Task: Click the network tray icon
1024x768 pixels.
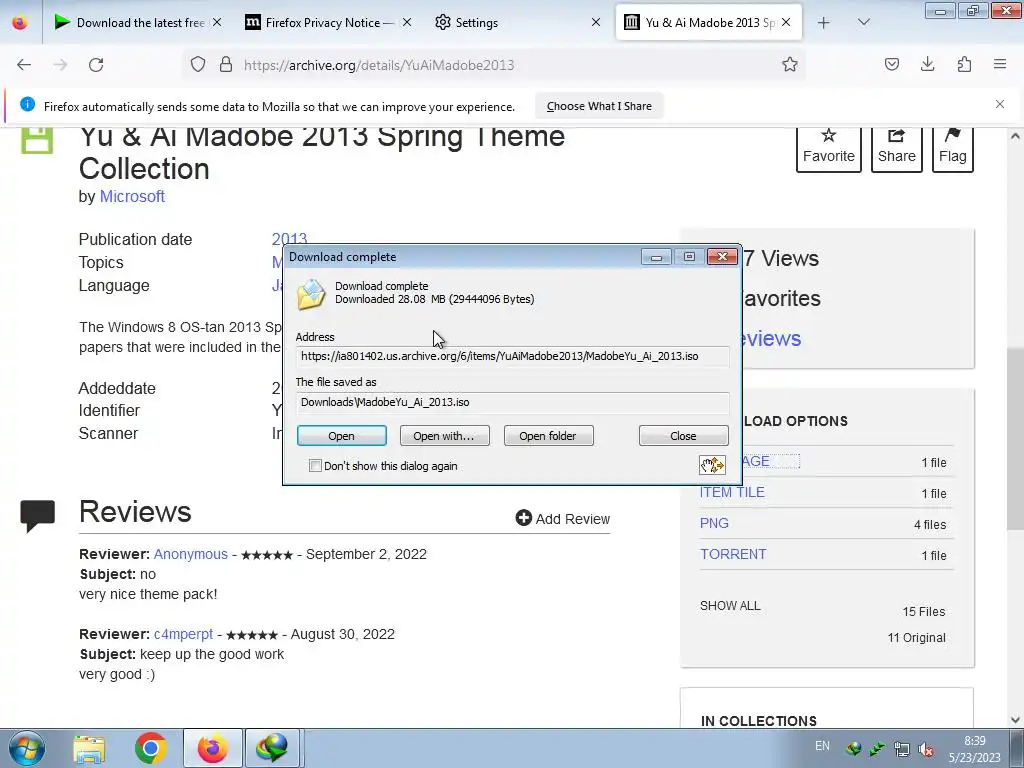Action: coord(902,749)
